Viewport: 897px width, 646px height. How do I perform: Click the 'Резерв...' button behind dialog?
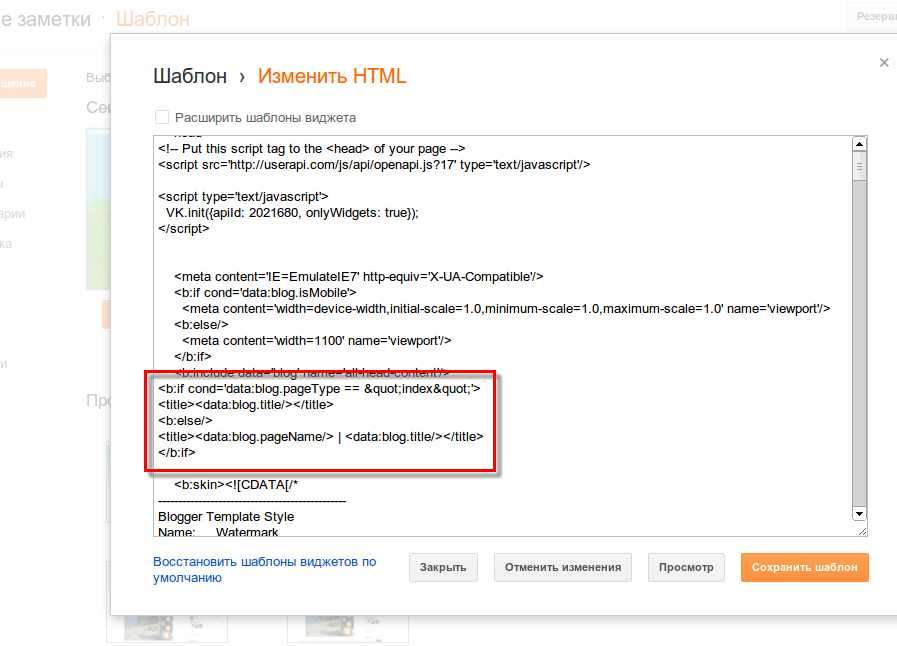[872, 17]
